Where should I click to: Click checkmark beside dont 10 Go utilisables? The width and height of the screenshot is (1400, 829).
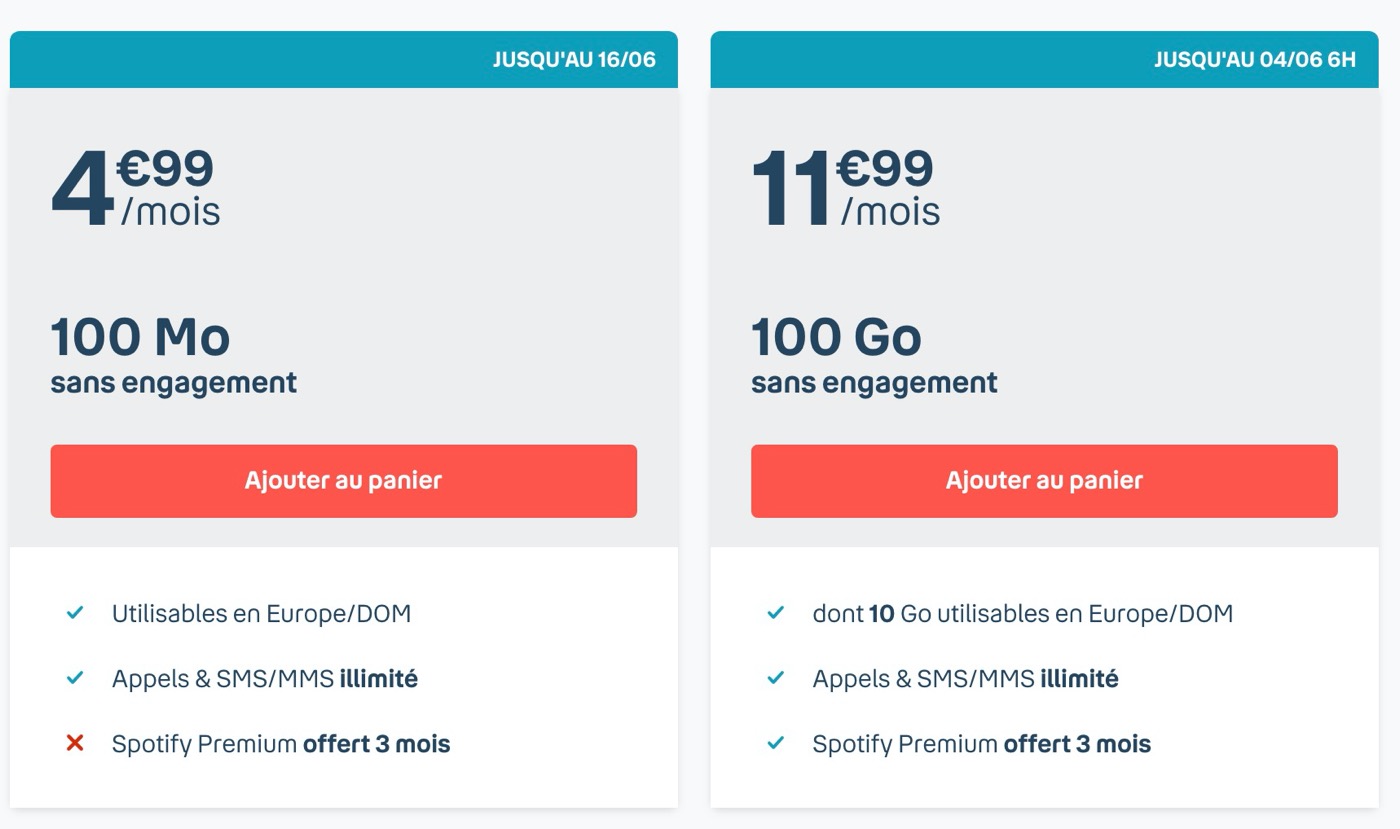point(776,613)
